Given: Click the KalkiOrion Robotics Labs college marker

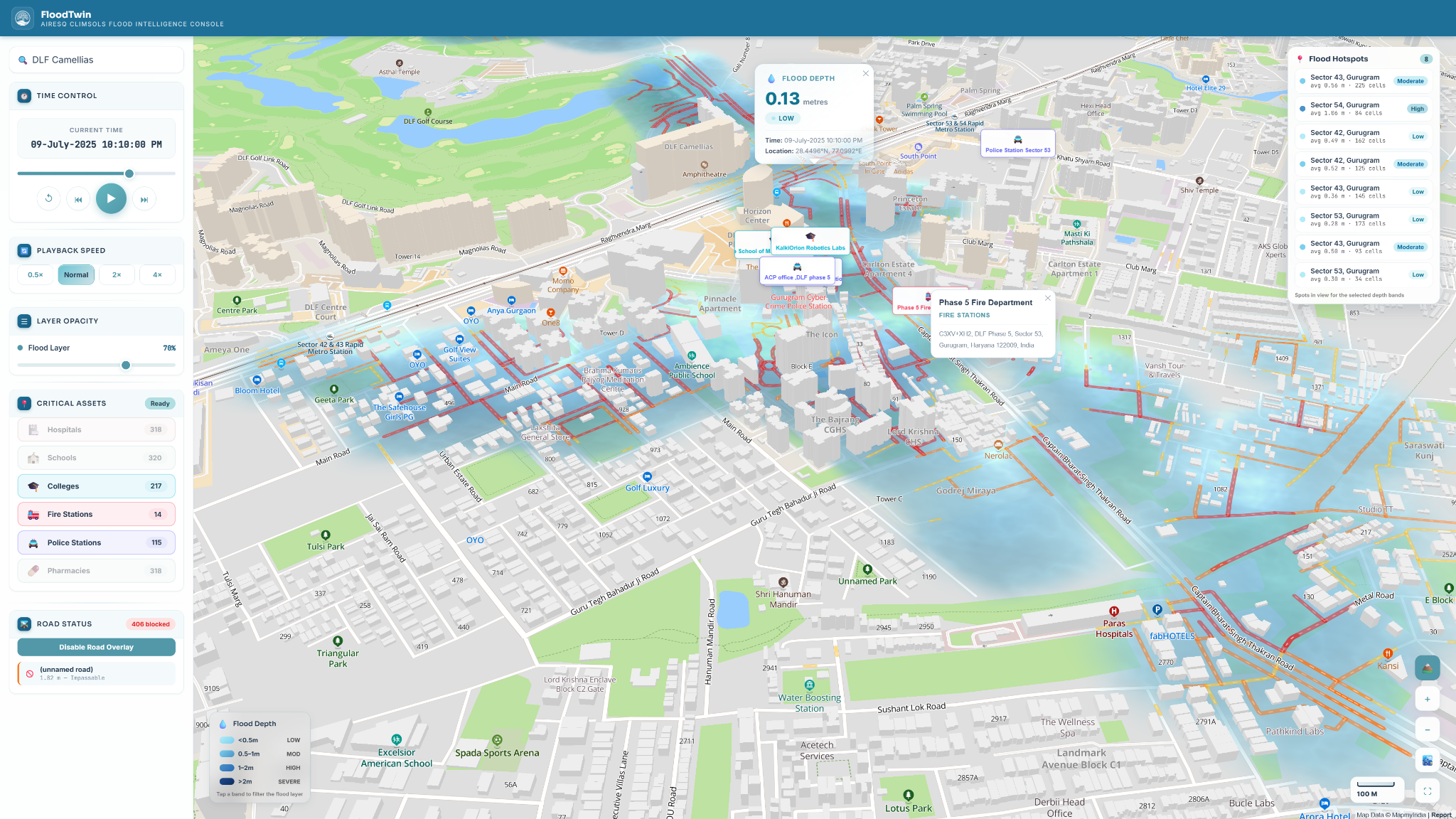Looking at the screenshot, I should click(x=810, y=242).
